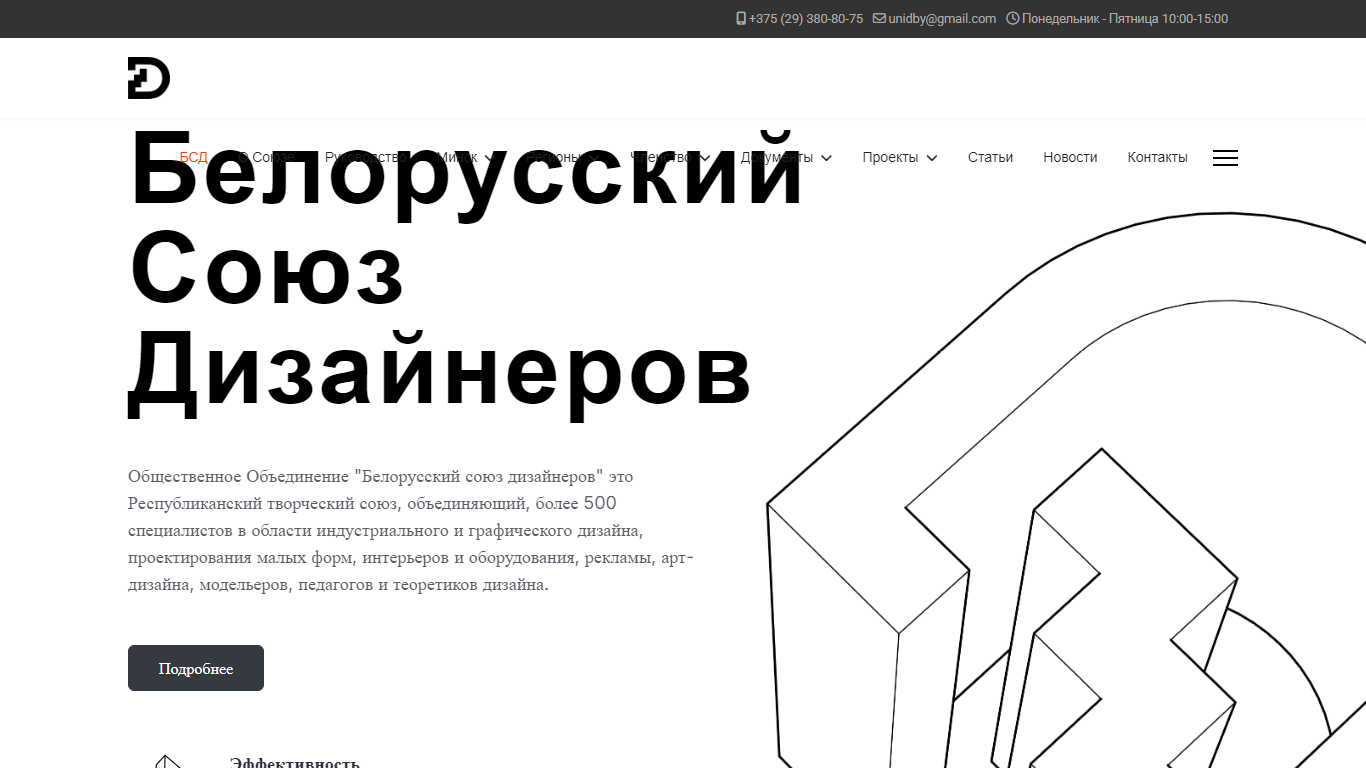Call the number +375 (29) 380-80-75
1366x768 pixels.
tap(806, 18)
